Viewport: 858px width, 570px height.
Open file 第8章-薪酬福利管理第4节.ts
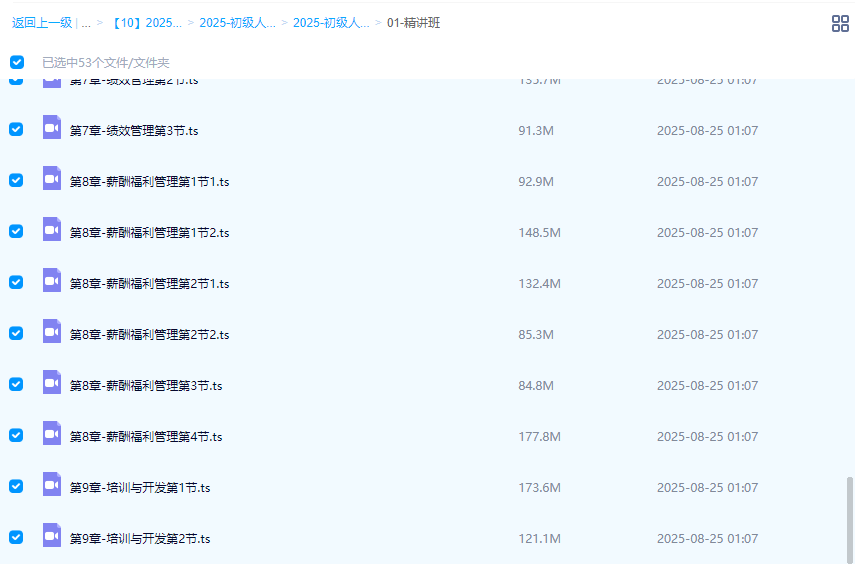146,437
